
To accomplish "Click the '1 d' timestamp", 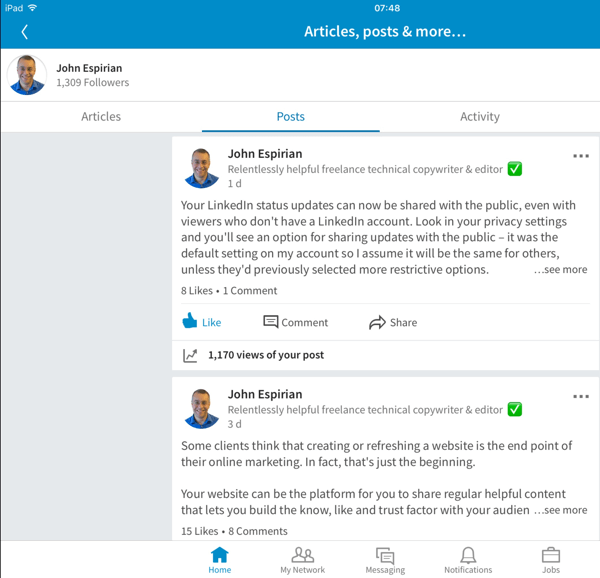I will [235, 184].
